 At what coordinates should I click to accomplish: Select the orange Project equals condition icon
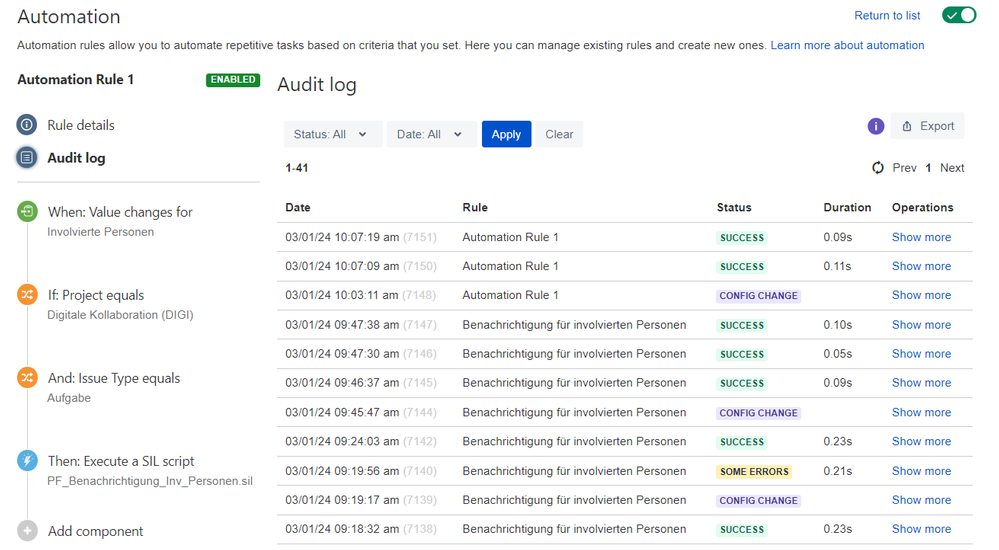[x=27, y=294]
